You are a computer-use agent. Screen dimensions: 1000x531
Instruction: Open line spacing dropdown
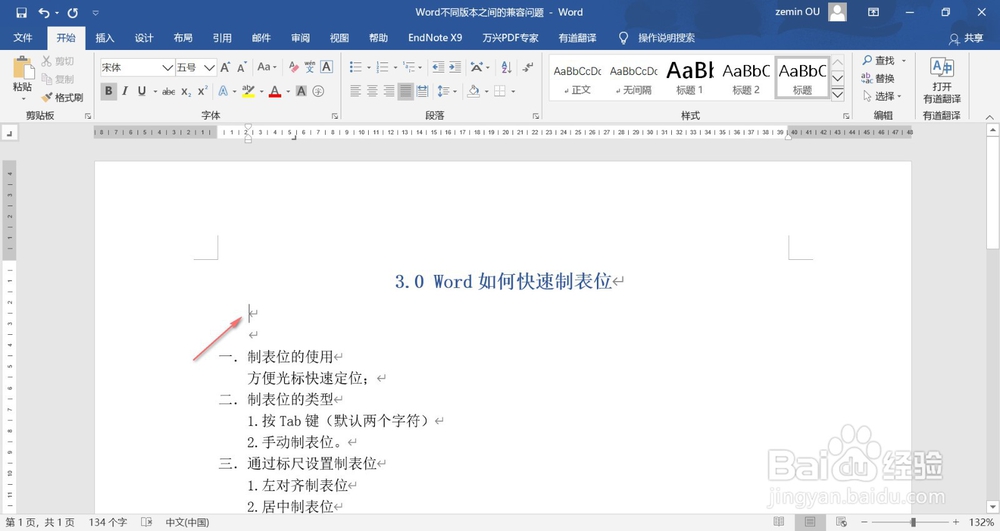click(x=446, y=91)
